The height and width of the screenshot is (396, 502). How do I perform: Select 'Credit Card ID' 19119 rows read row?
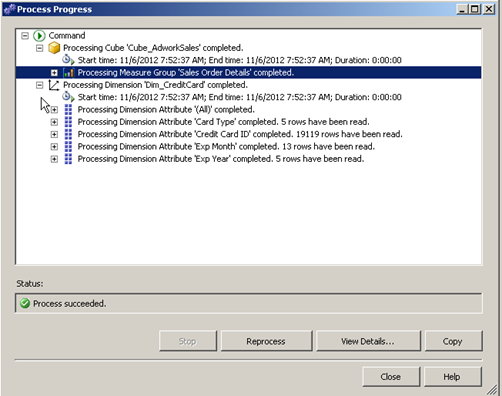tap(240, 134)
